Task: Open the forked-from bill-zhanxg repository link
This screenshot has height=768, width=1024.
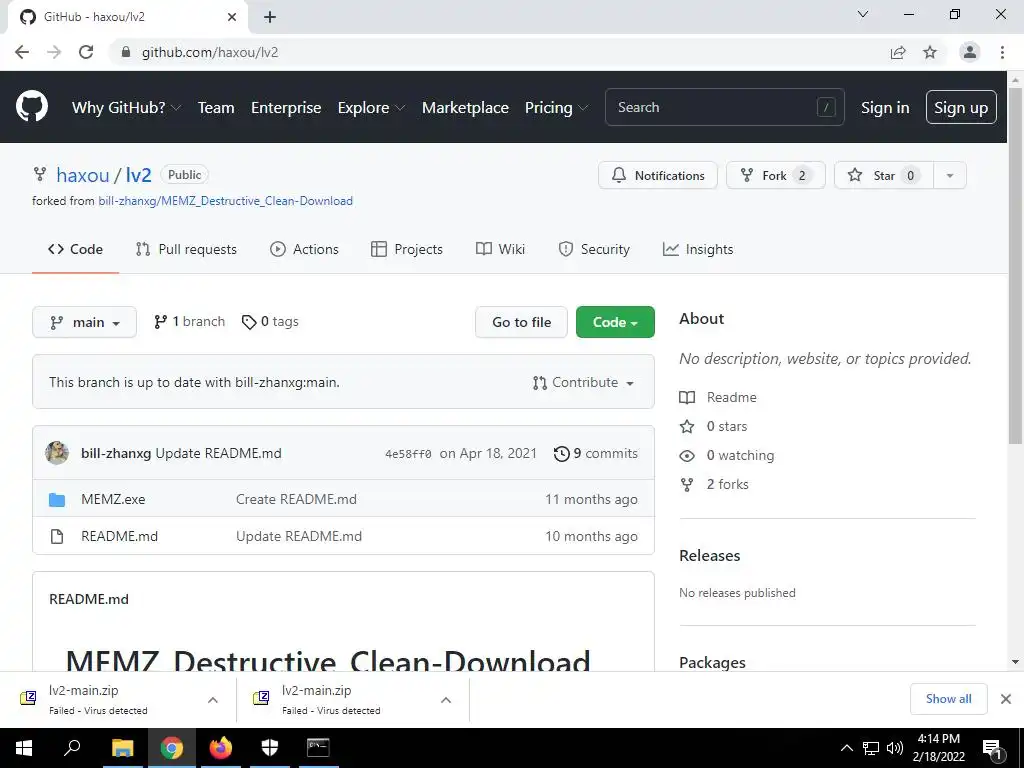Action: (225, 201)
